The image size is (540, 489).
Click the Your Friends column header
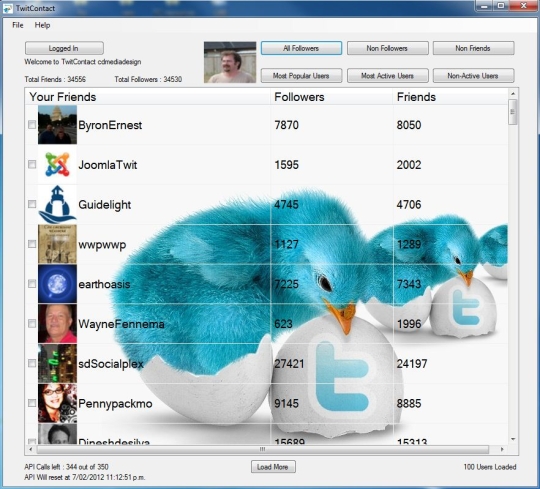(148, 97)
